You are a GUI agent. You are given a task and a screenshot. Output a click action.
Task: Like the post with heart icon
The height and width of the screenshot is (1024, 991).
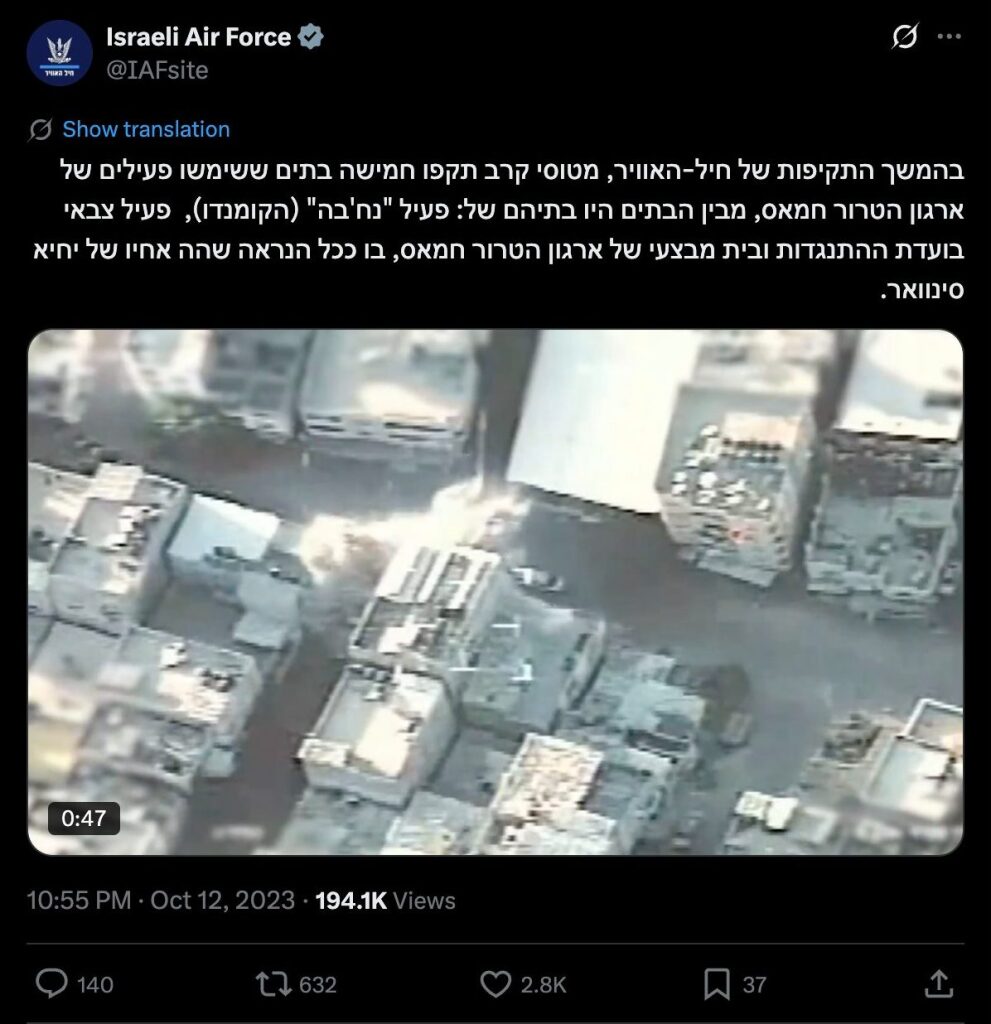coord(496,984)
